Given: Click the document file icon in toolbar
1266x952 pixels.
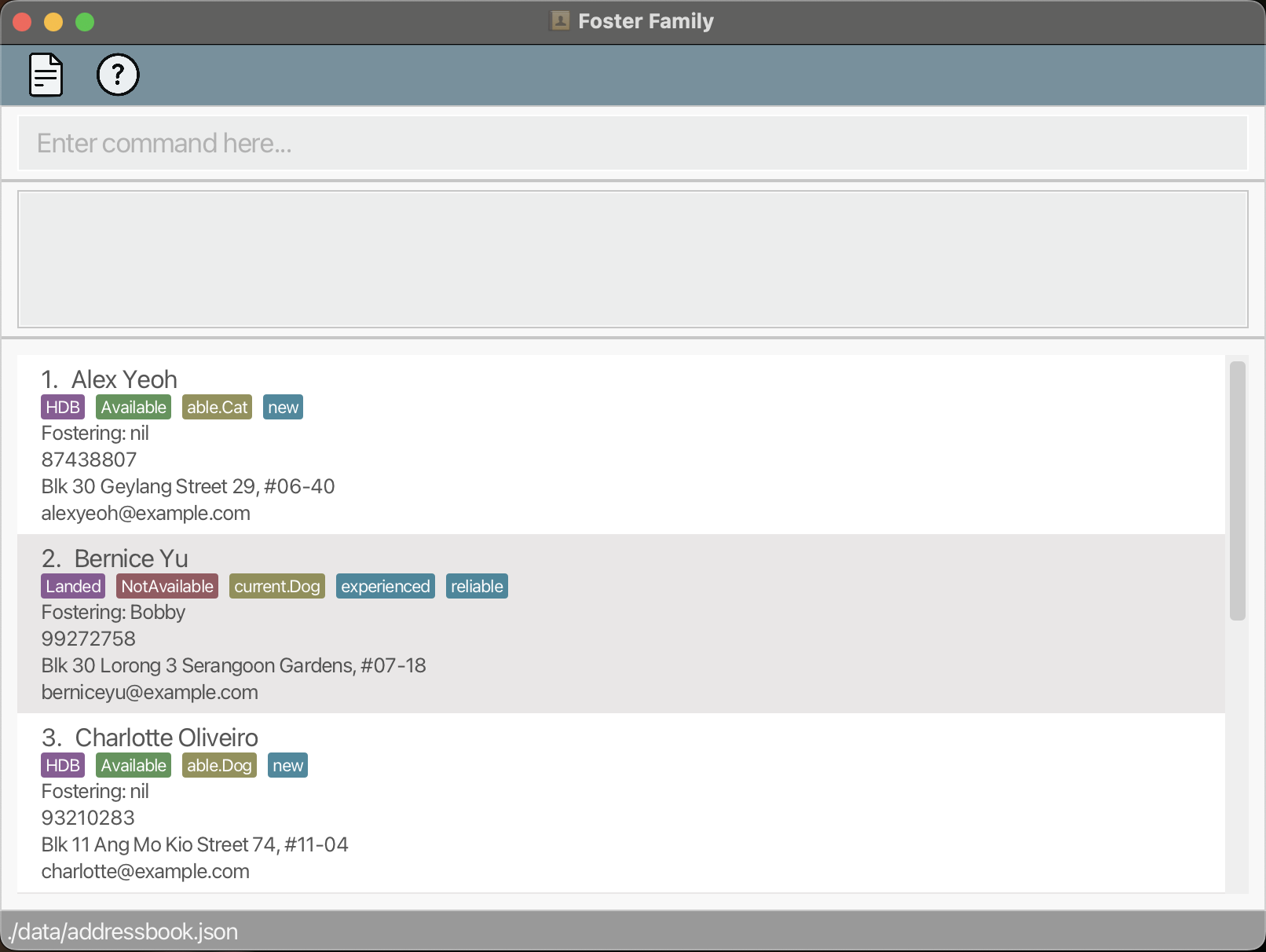Looking at the screenshot, I should click(46, 75).
